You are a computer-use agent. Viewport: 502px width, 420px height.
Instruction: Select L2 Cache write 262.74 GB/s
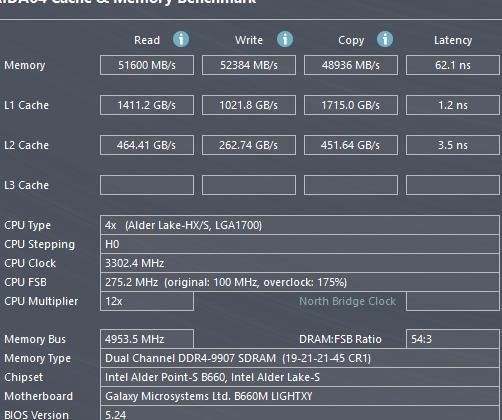[x=249, y=145]
